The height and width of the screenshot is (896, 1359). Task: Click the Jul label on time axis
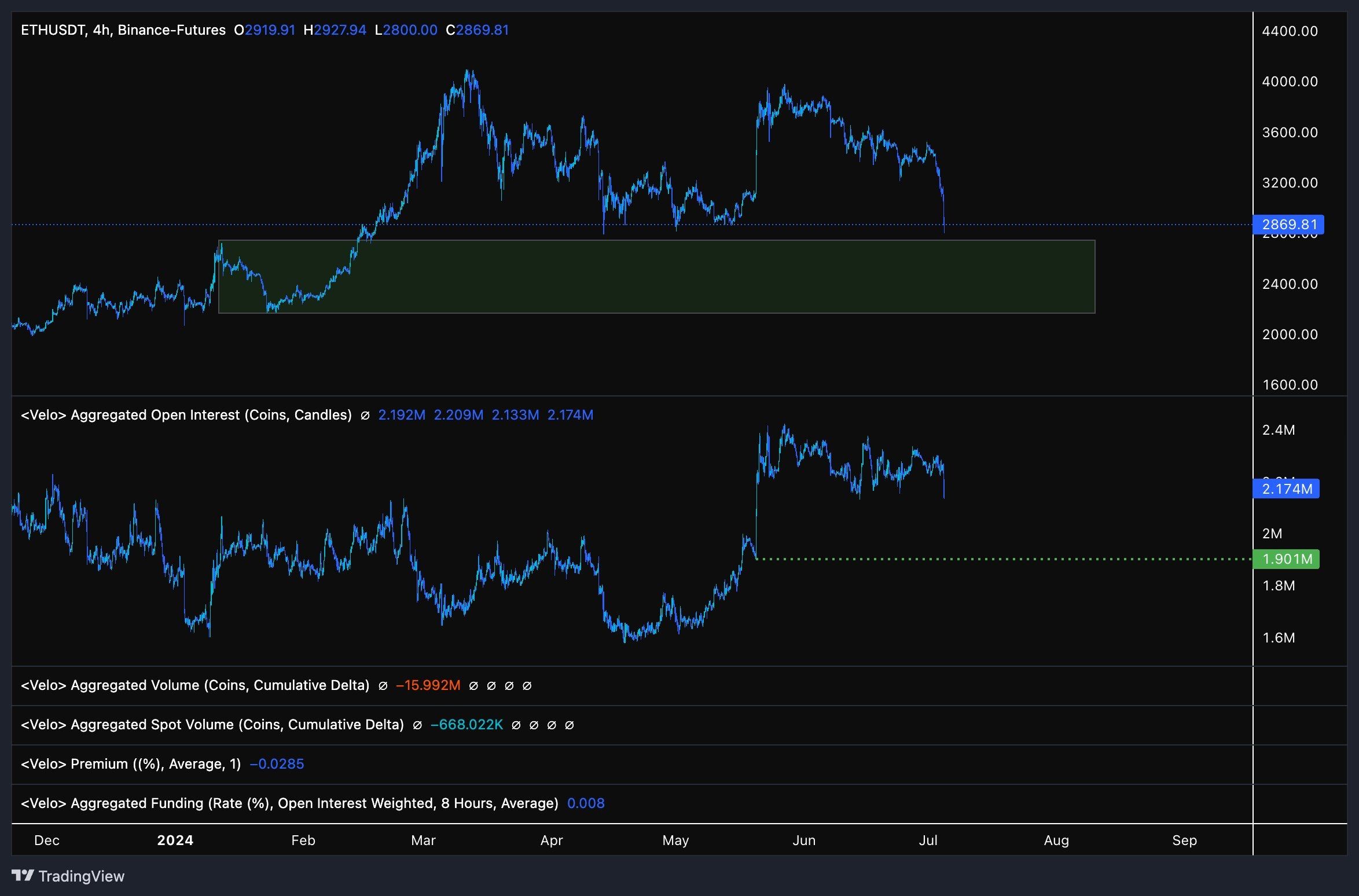coord(928,840)
